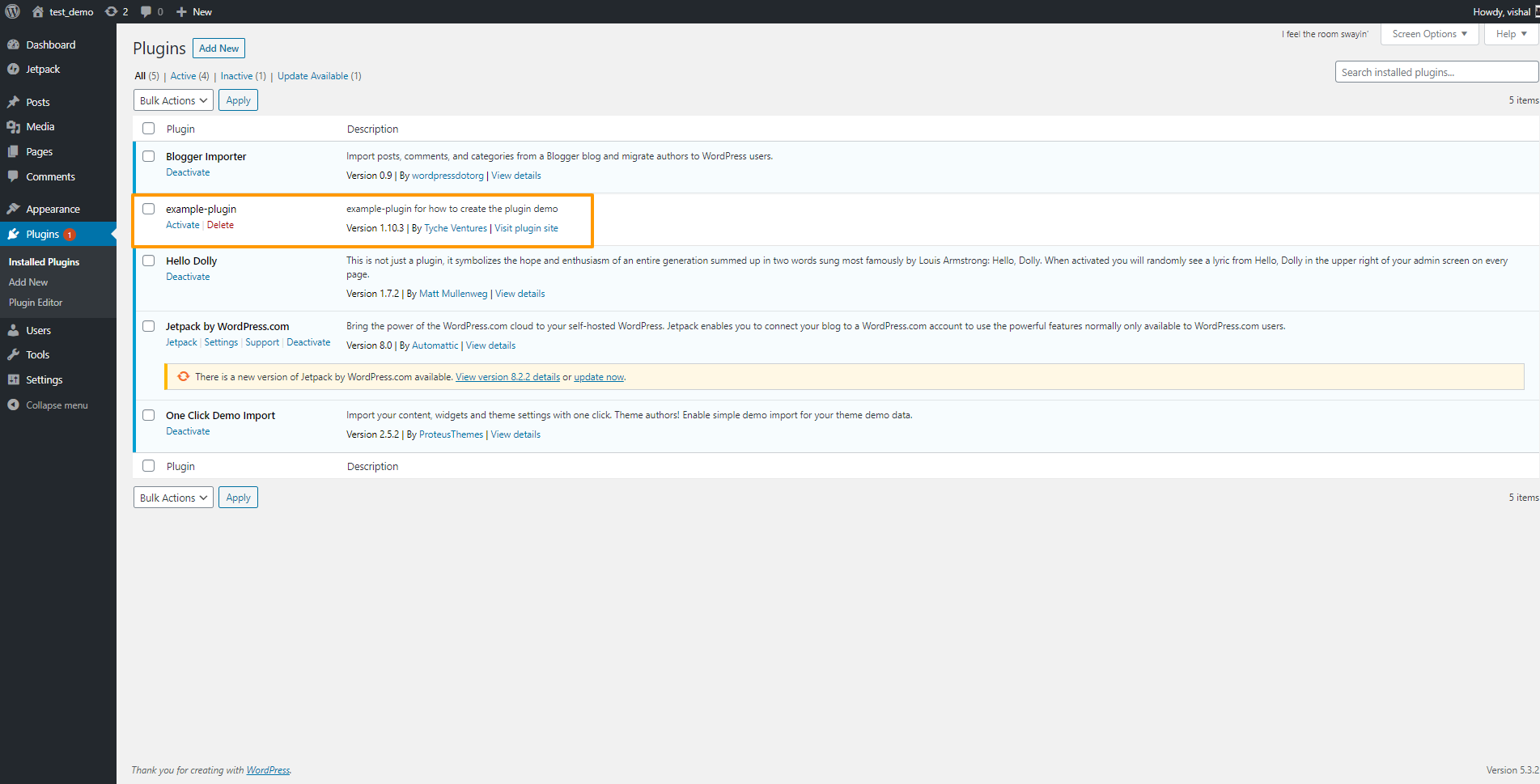Click the top Apply button
Image resolution: width=1540 pixels, height=784 pixels.
[x=238, y=100]
